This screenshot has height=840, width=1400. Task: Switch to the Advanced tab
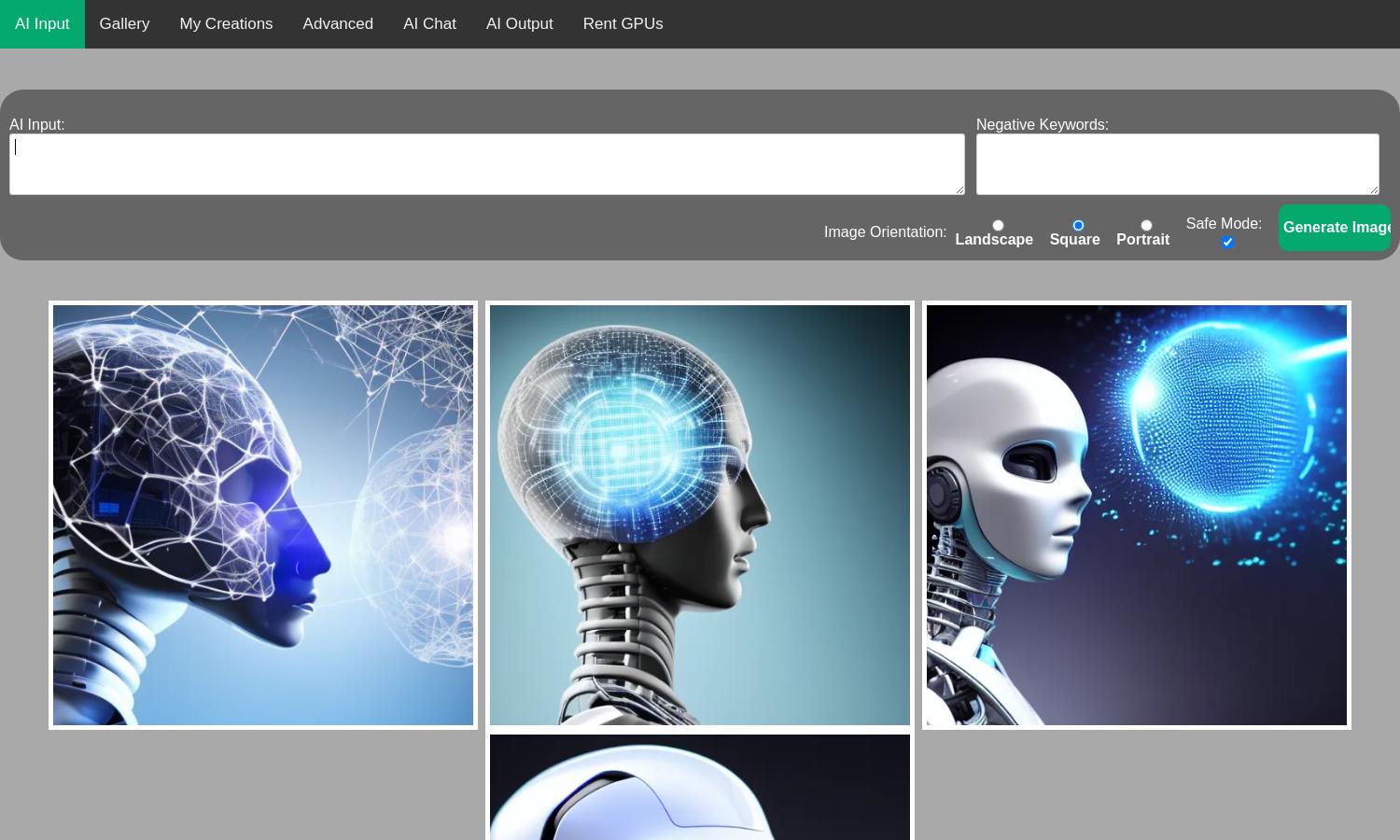tap(338, 24)
